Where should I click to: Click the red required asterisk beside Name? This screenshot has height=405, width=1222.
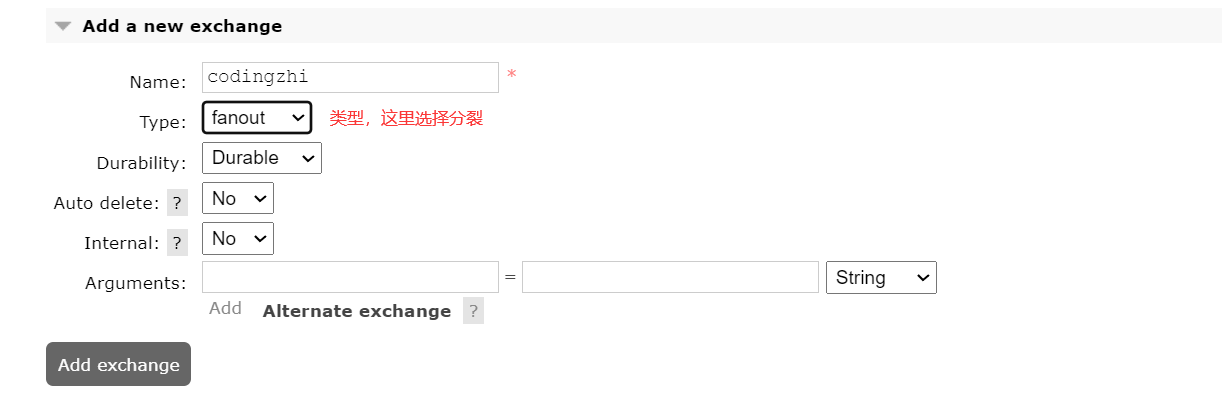(x=511, y=76)
